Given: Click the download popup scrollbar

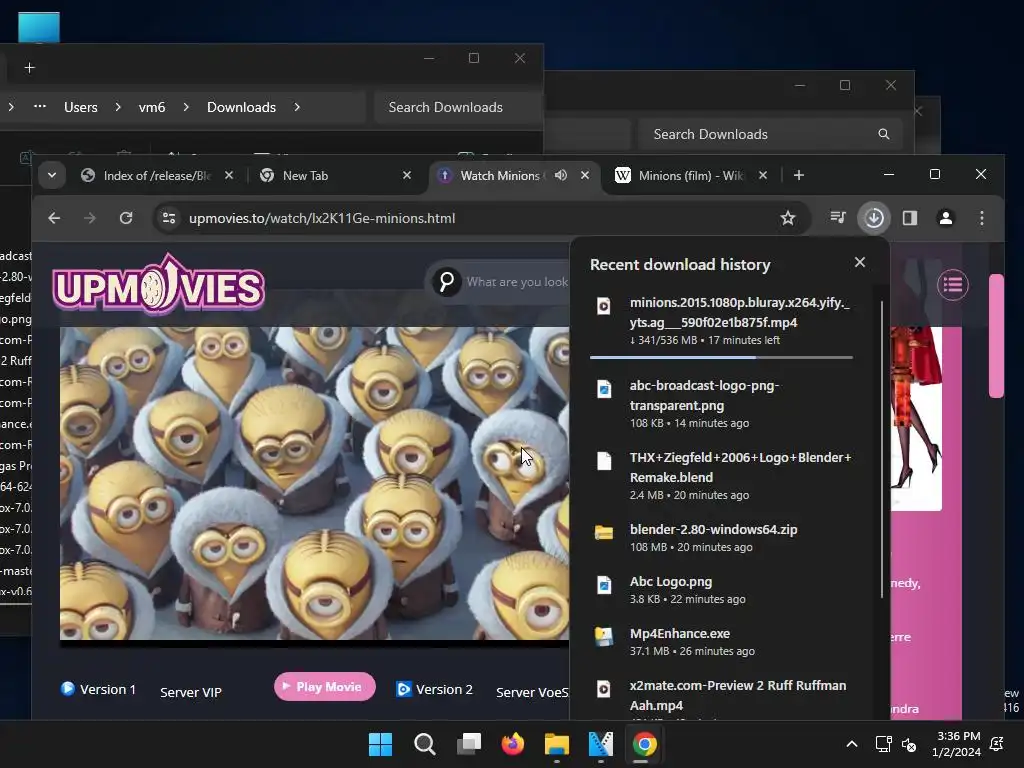Looking at the screenshot, I should pos(882,449).
